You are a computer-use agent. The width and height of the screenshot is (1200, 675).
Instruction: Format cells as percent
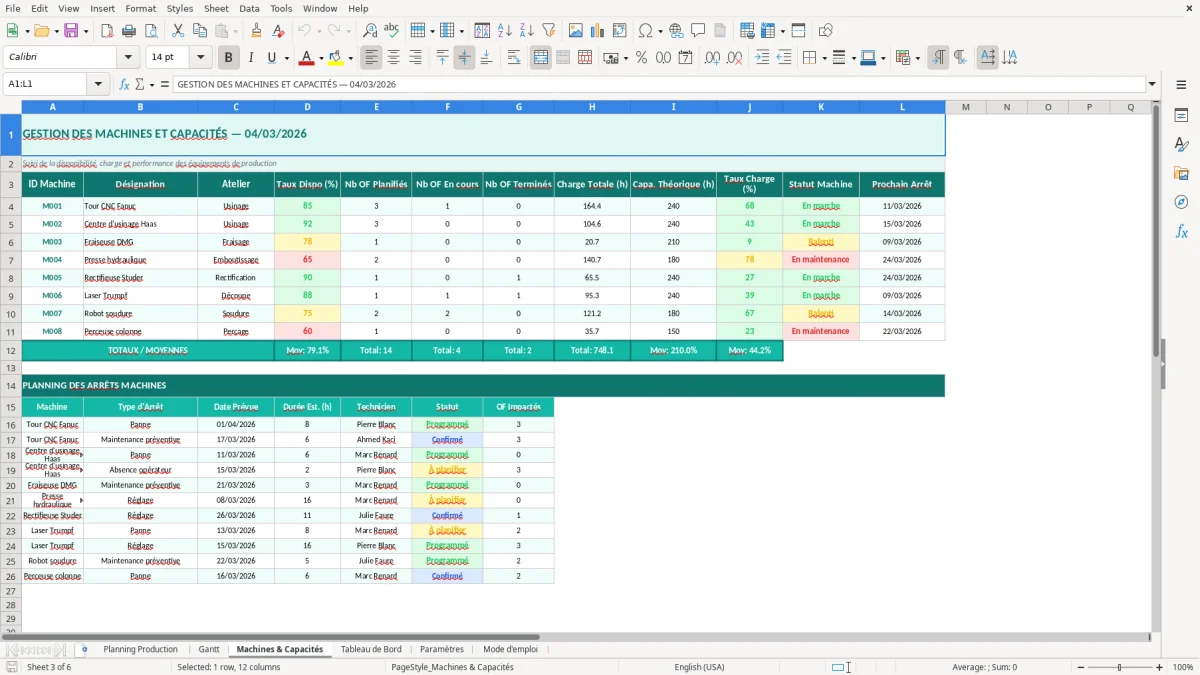pyautogui.click(x=641, y=58)
